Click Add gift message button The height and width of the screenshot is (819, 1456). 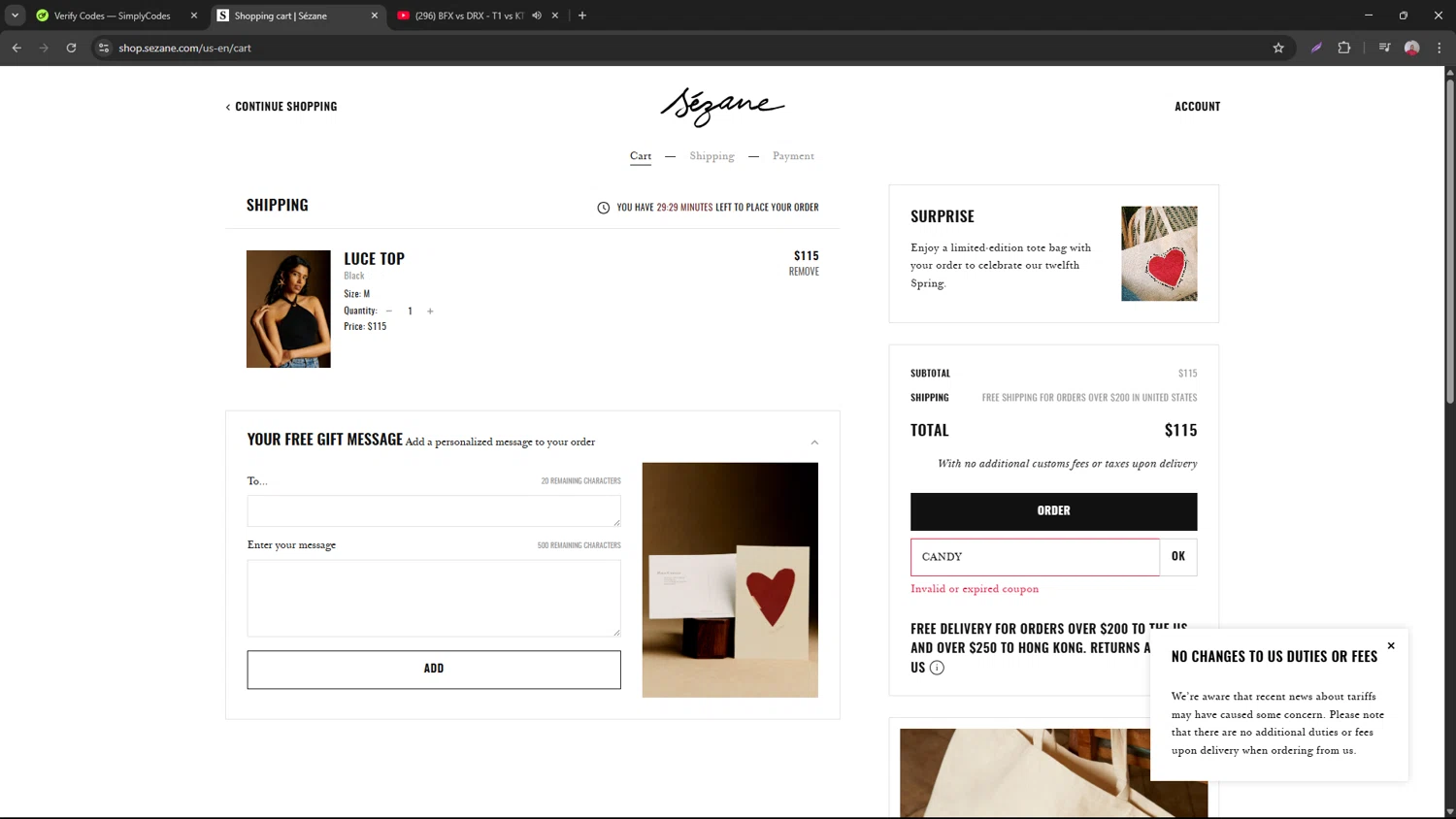pos(434,670)
